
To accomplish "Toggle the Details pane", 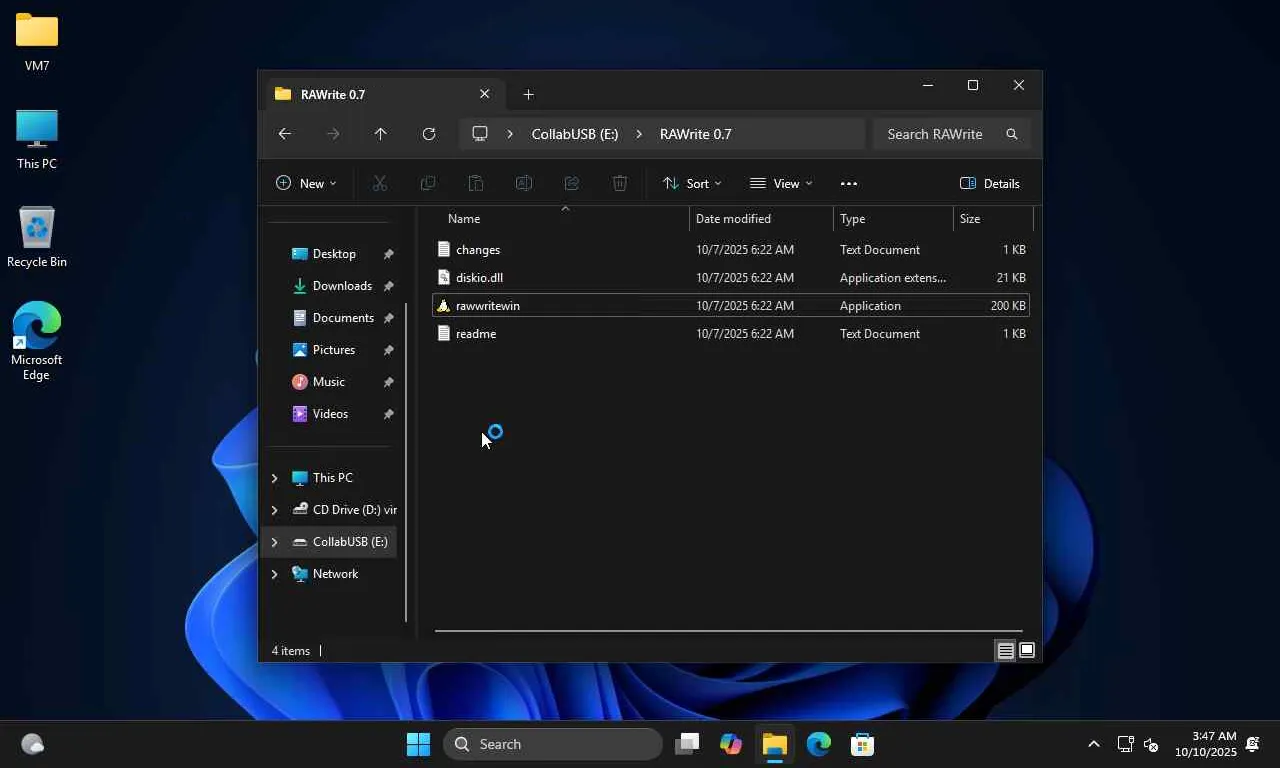I will 990,183.
